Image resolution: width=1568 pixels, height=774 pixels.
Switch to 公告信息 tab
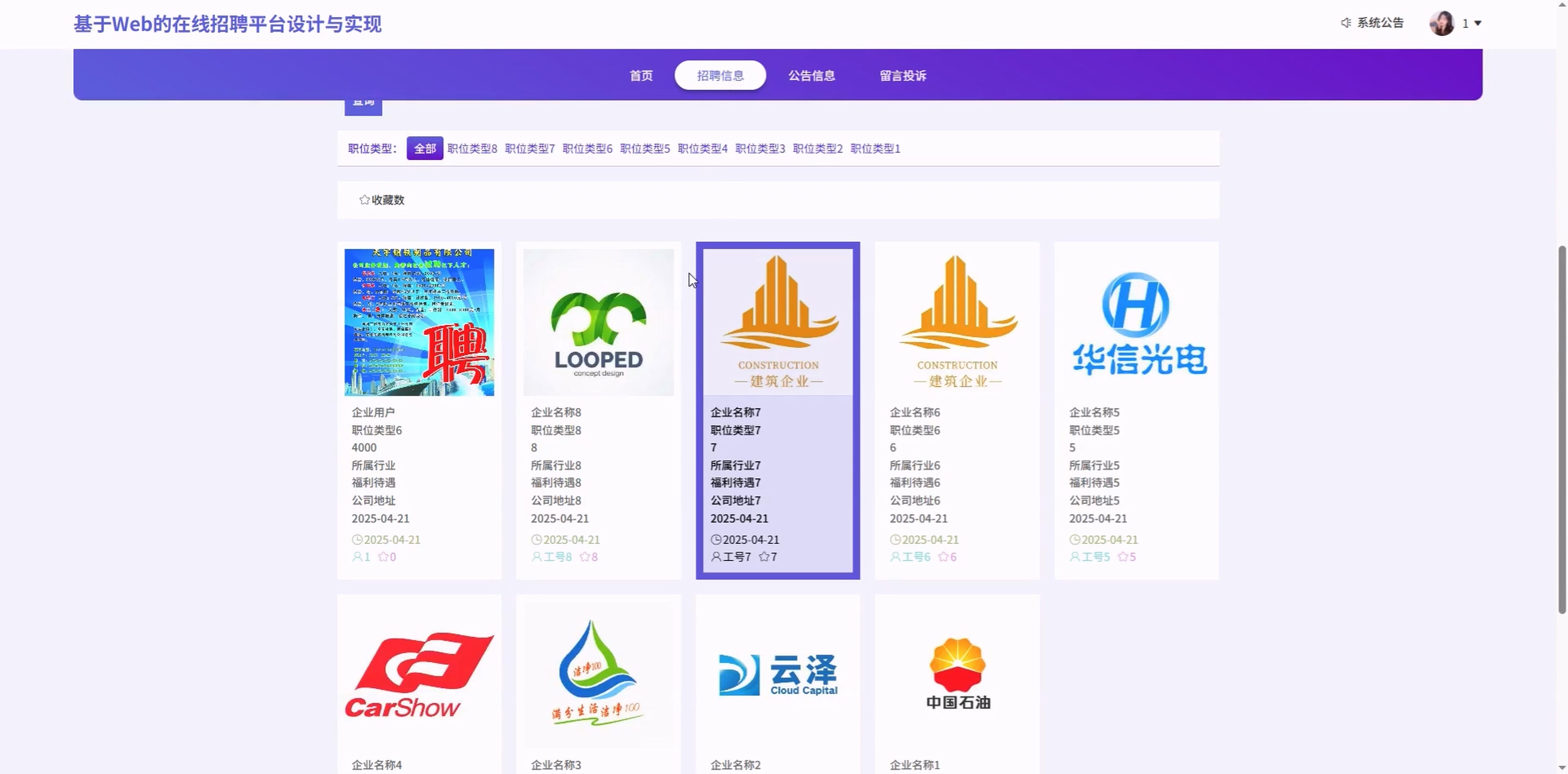click(x=811, y=75)
